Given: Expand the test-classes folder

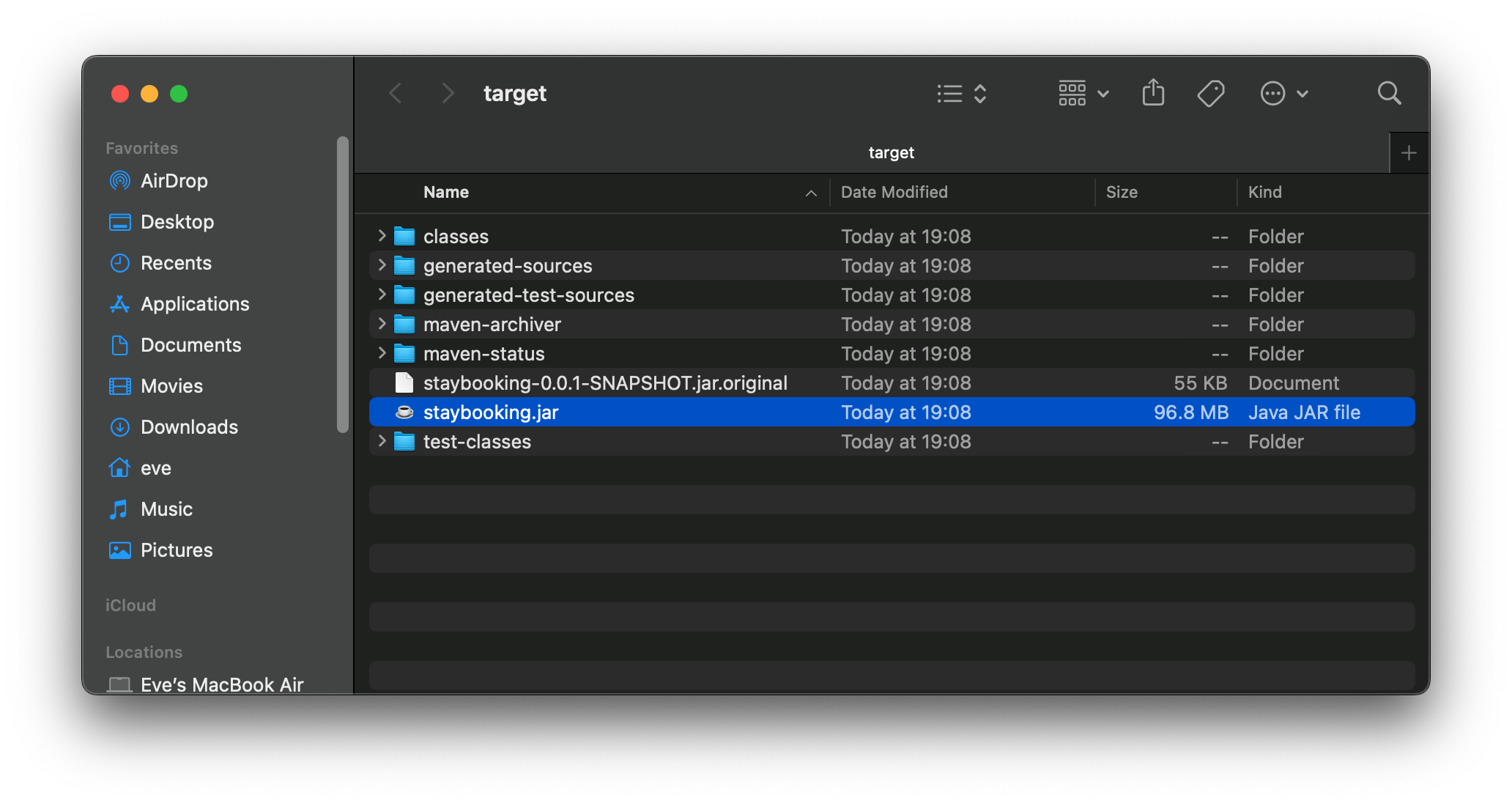Looking at the screenshot, I should (x=382, y=441).
